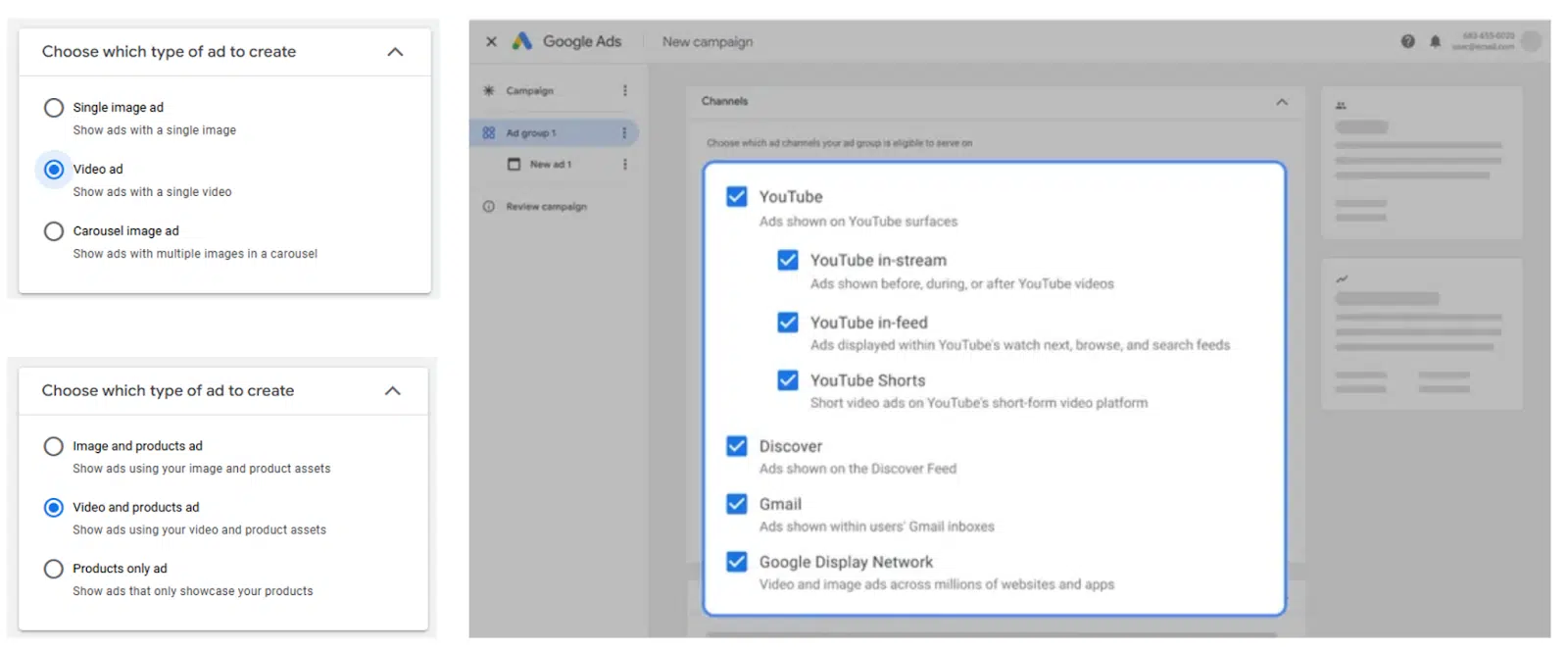Open the help question mark icon
This screenshot has width=1568, height=651.
point(1407,41)
